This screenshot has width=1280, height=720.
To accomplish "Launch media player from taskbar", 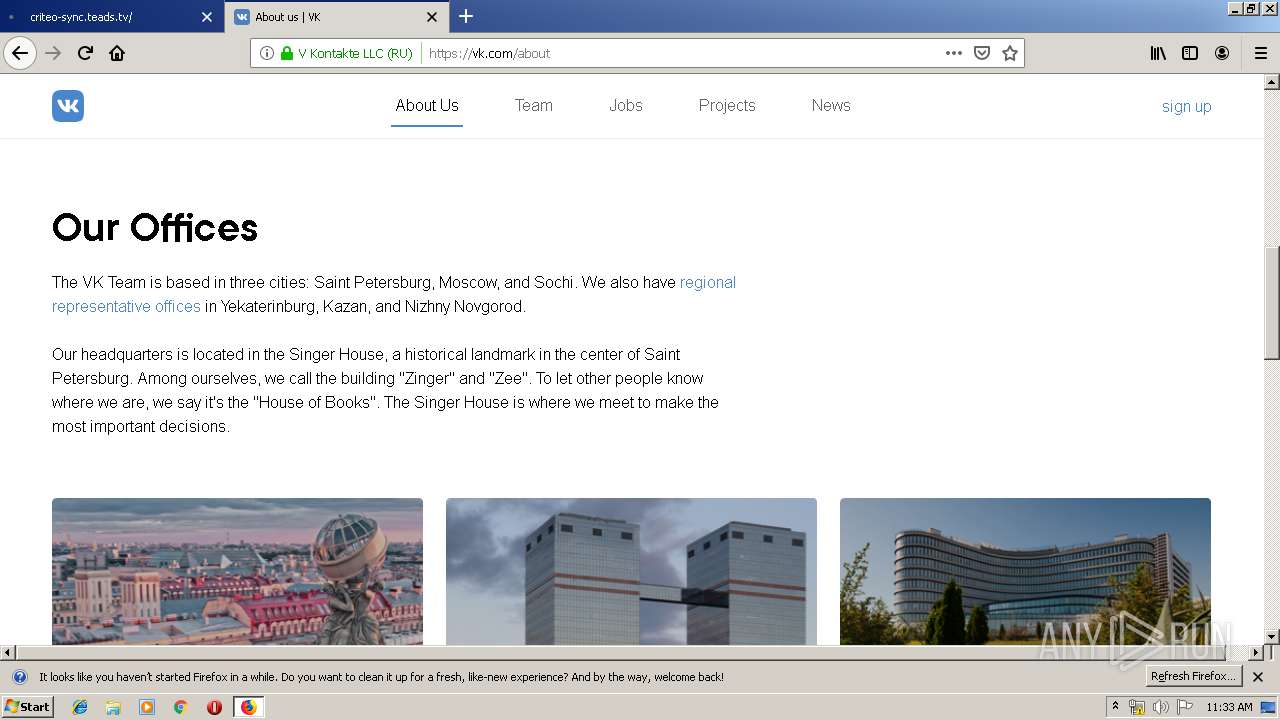I will (x=147, y=707).
